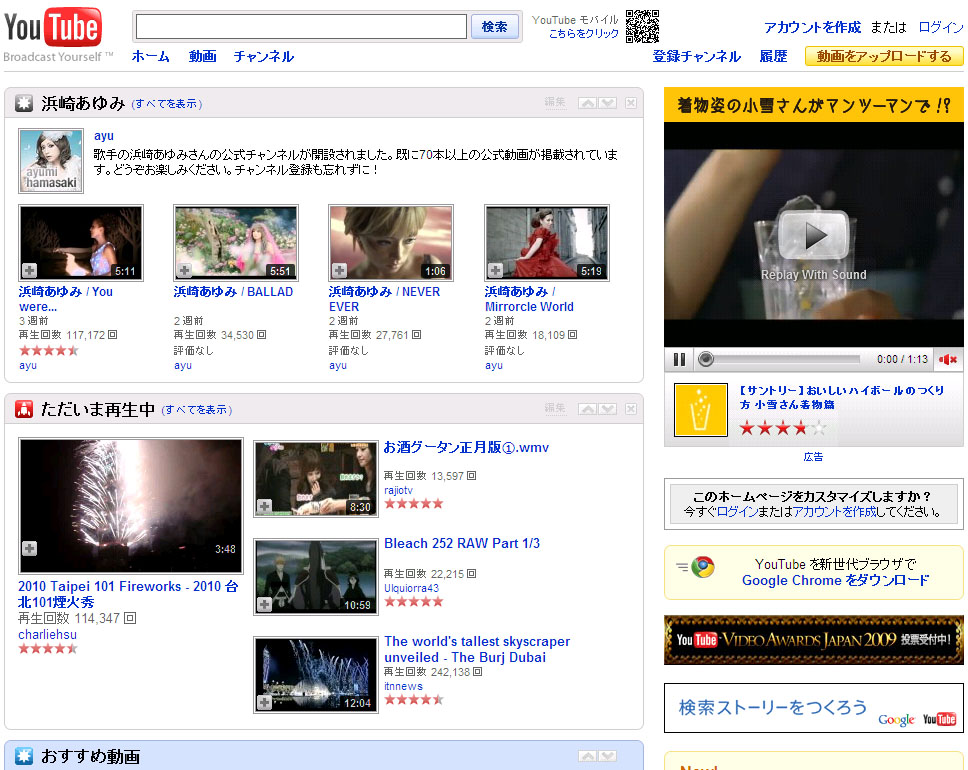Go to the ホーム tab

pos(151,56)
